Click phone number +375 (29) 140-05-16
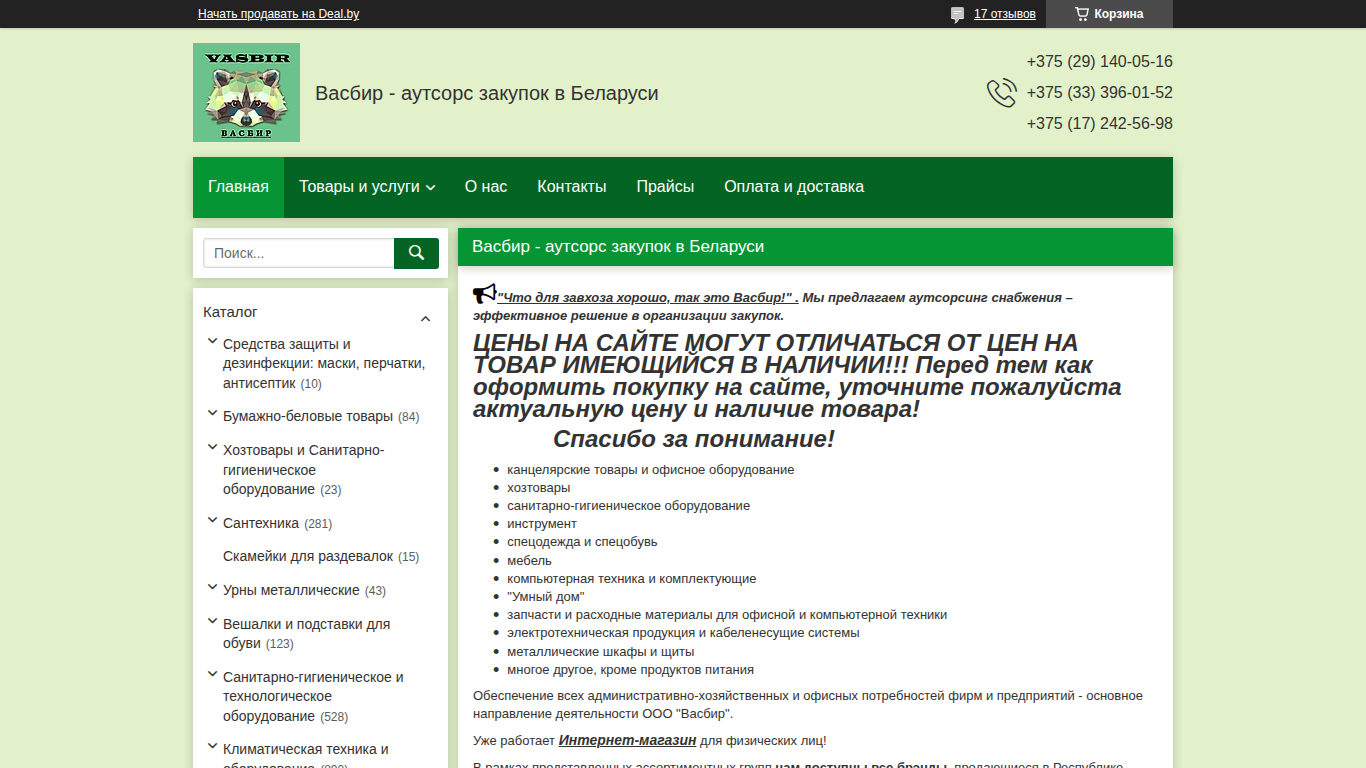Image resolution: width=1366 pixels, height=768 pixels. [x=1099, y=62]
